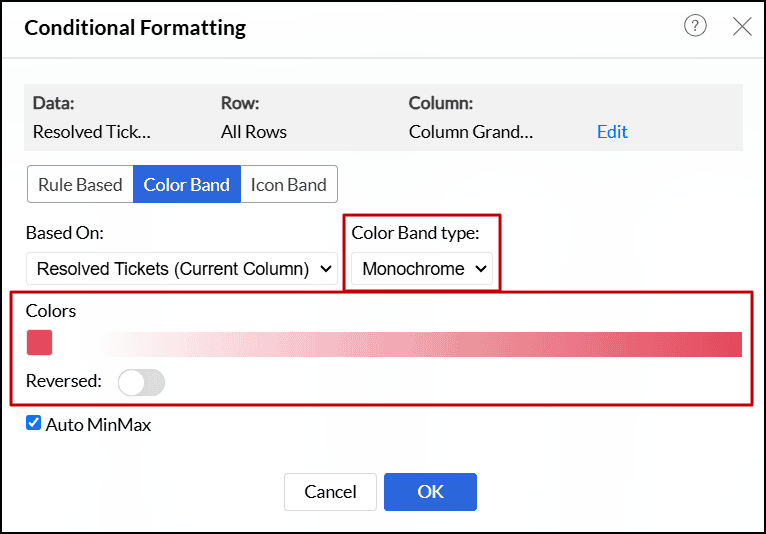Click the Column Grand... value
Viewport: 766px width, 534px height.
(471, 132)
